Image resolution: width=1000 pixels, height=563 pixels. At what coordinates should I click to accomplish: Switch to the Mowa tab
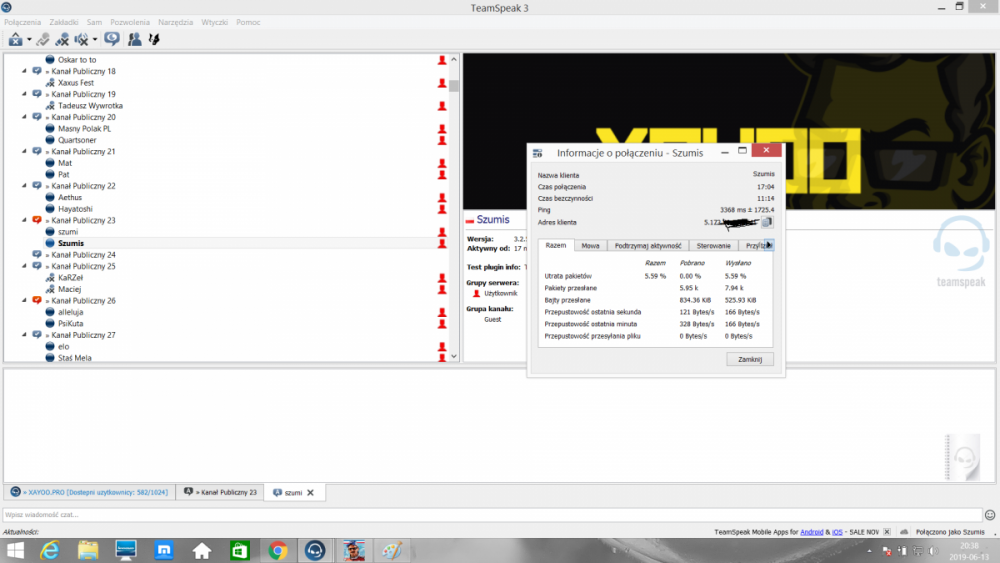tap(590, 245)
